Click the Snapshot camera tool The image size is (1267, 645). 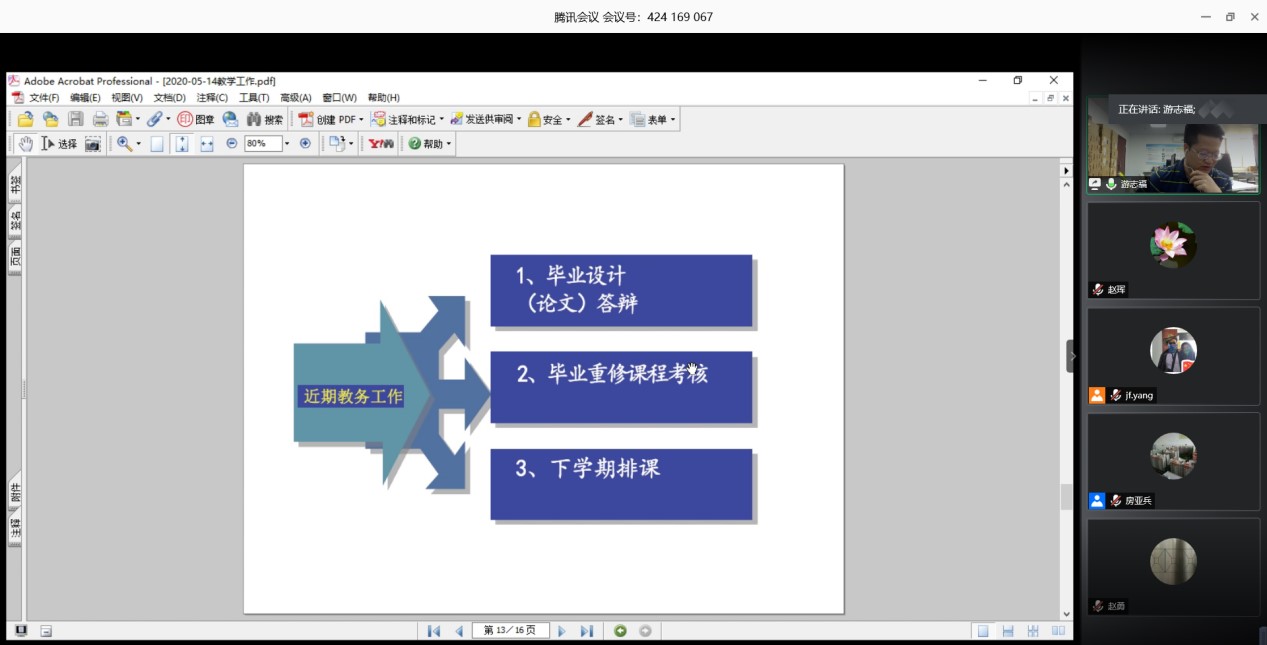93,144
